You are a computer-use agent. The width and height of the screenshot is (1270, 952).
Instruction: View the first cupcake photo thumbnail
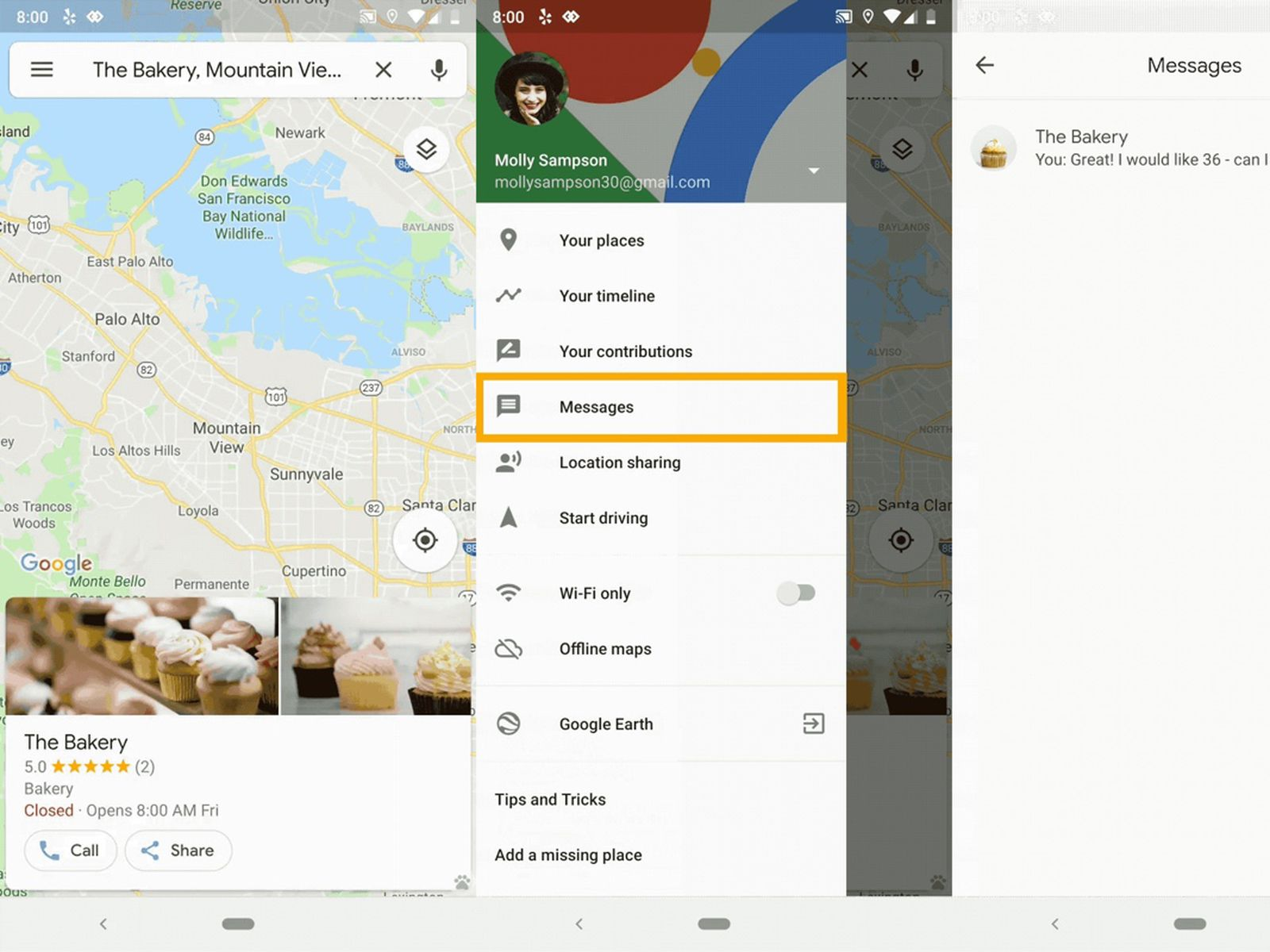[141, 656]
